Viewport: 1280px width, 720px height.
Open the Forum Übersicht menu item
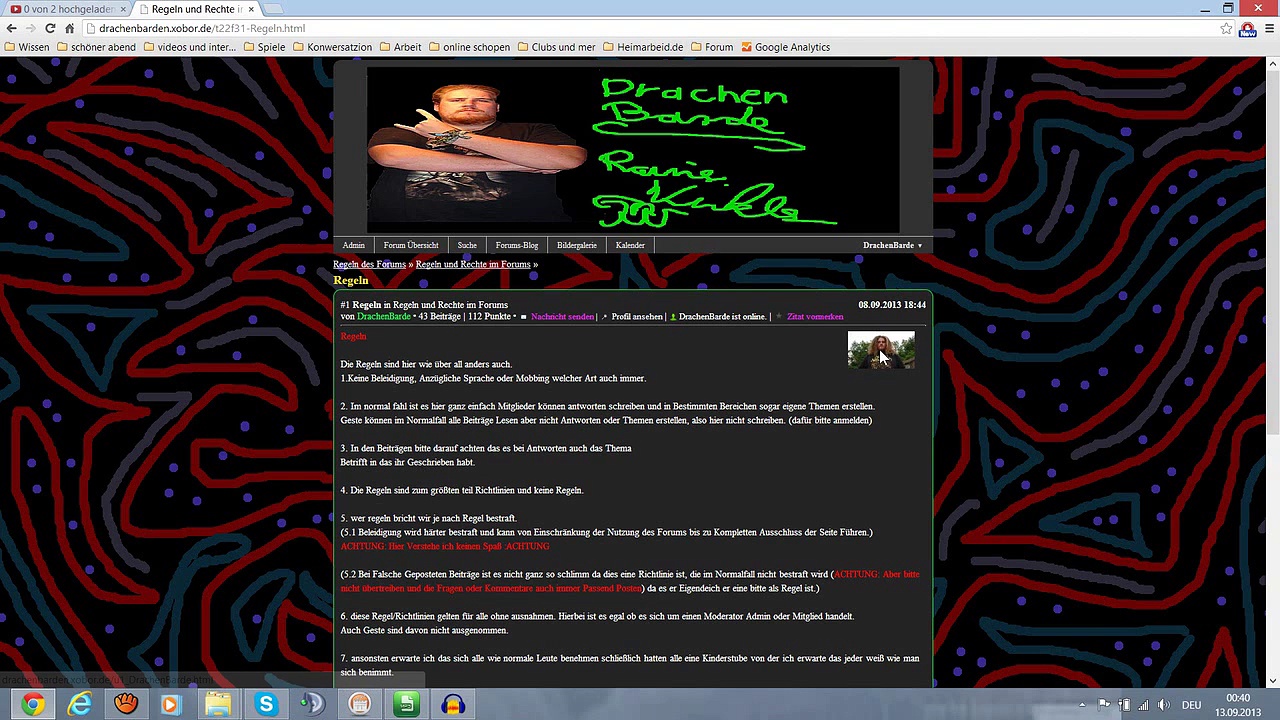click(x=410, y=245)
